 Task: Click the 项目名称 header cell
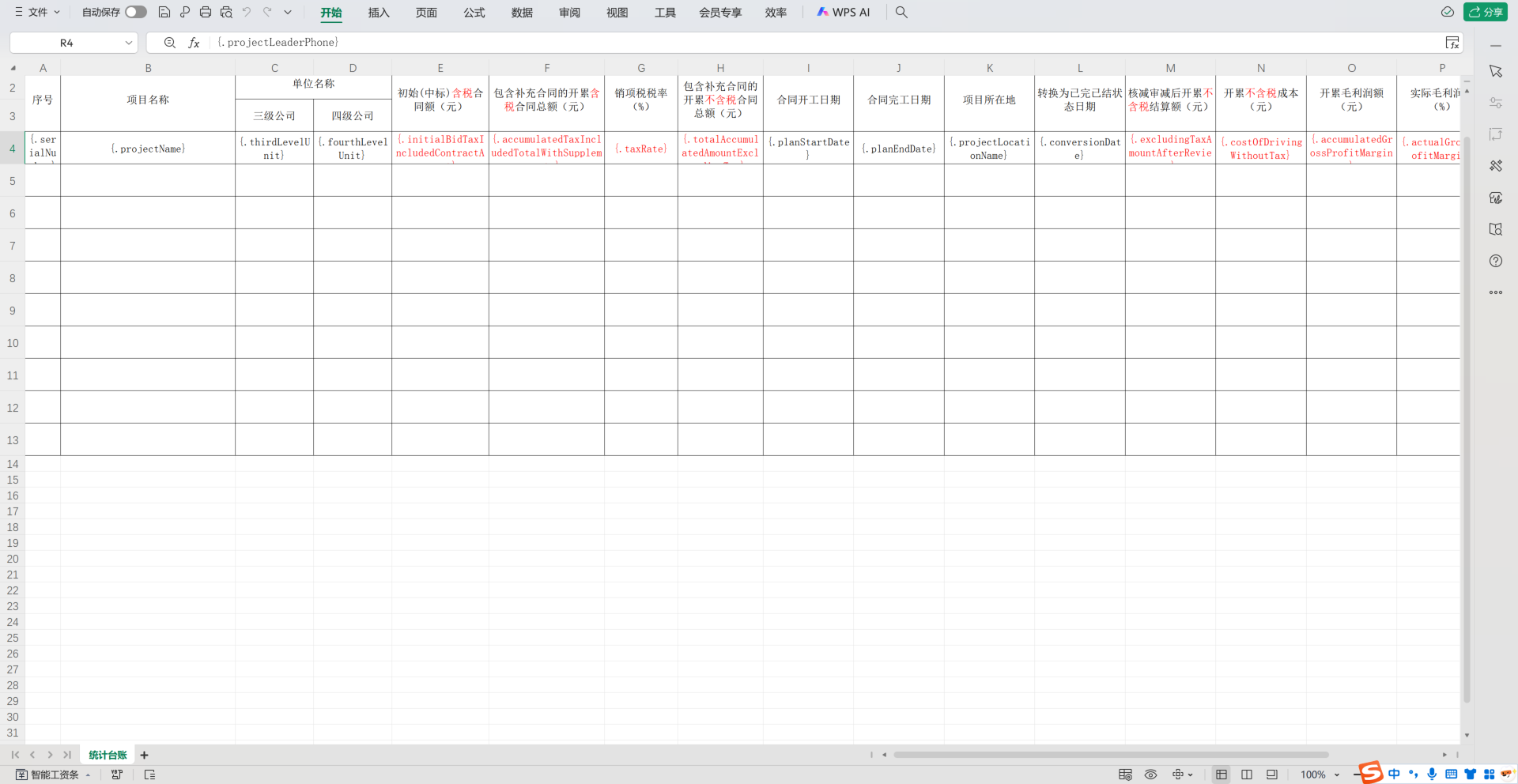148,100
